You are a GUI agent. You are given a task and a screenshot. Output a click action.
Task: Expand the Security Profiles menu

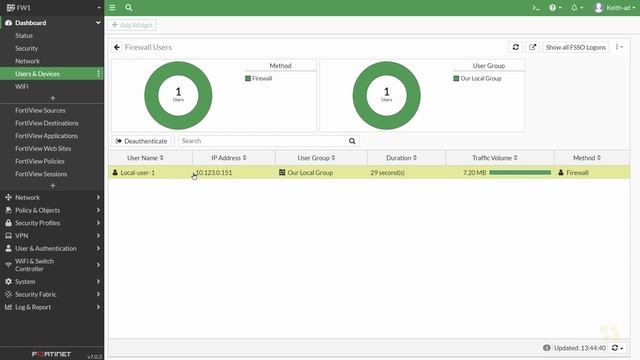tap(52, 223)
